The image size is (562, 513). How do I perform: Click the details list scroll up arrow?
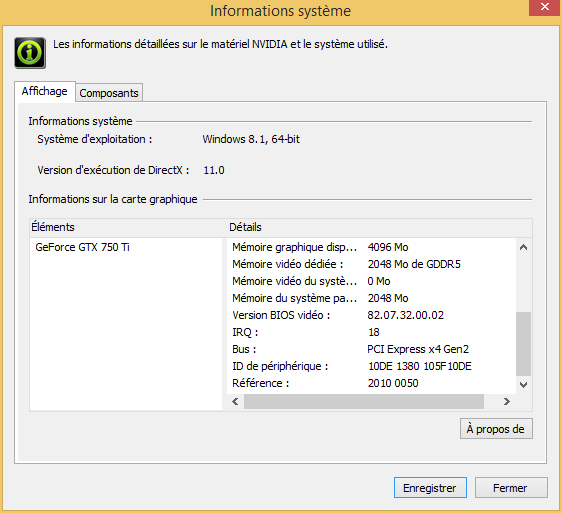point(523,247)
